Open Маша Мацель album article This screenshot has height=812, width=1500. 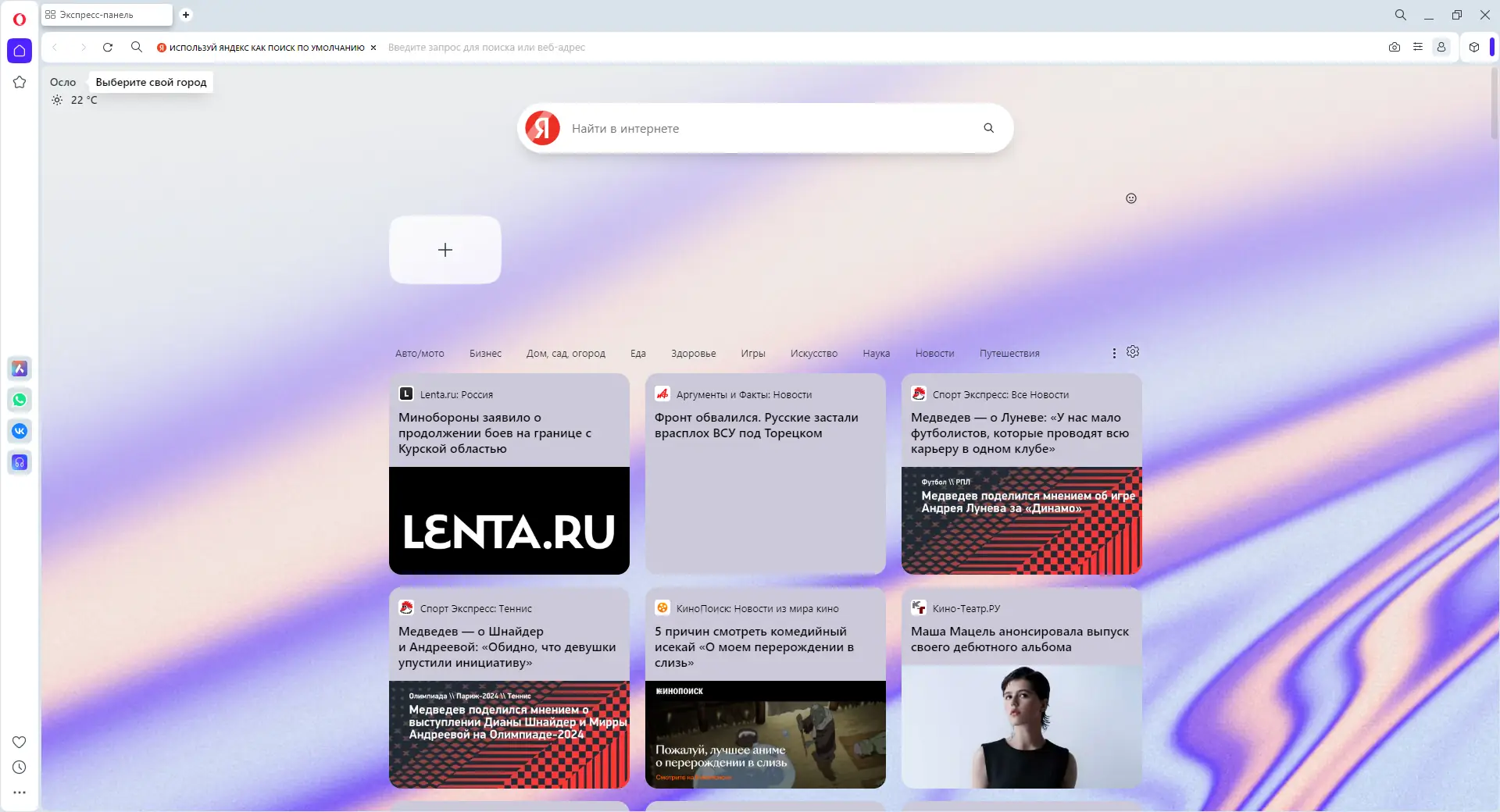coord(1020,639)
